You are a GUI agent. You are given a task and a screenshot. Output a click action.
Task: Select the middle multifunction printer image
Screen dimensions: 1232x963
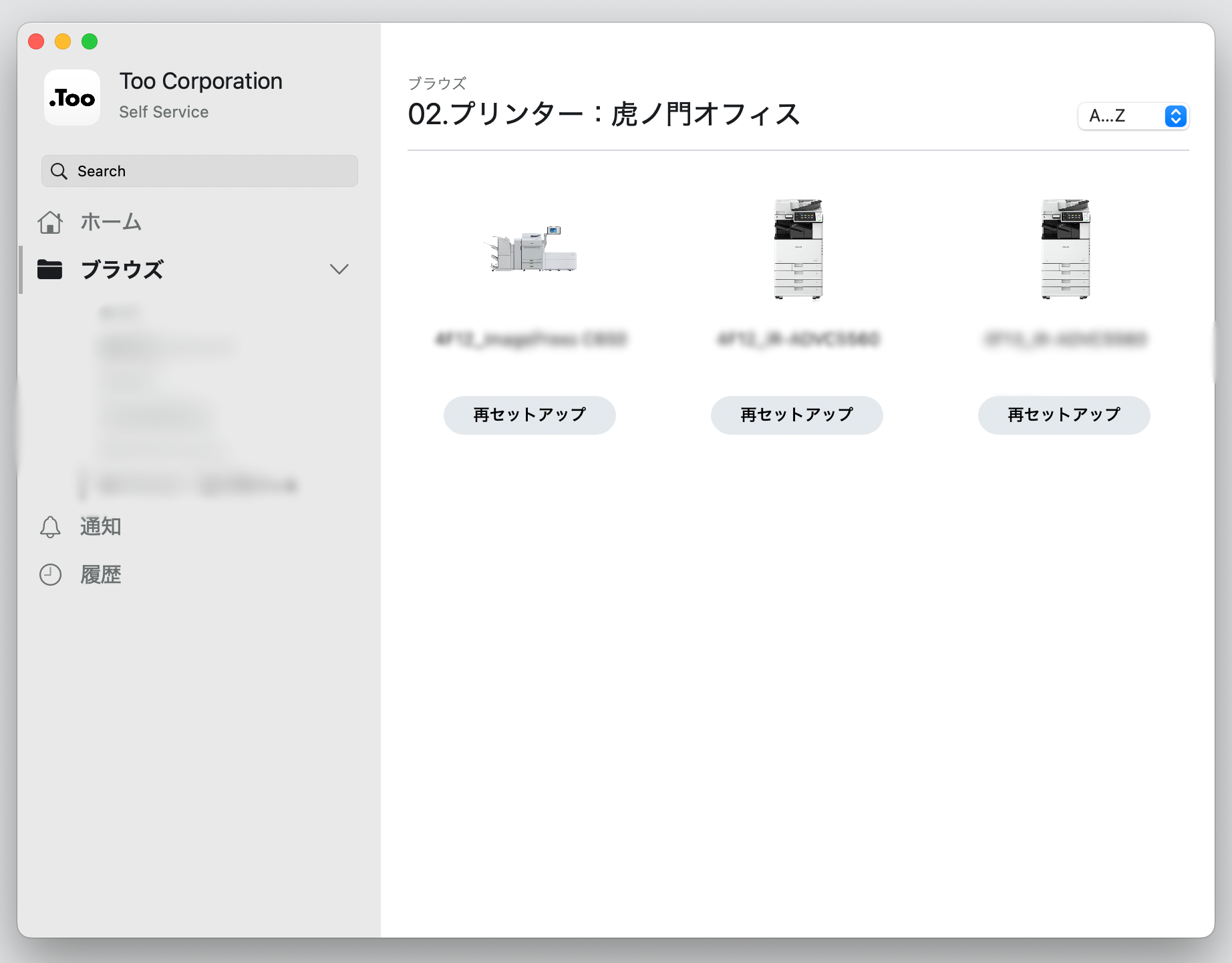798,249
